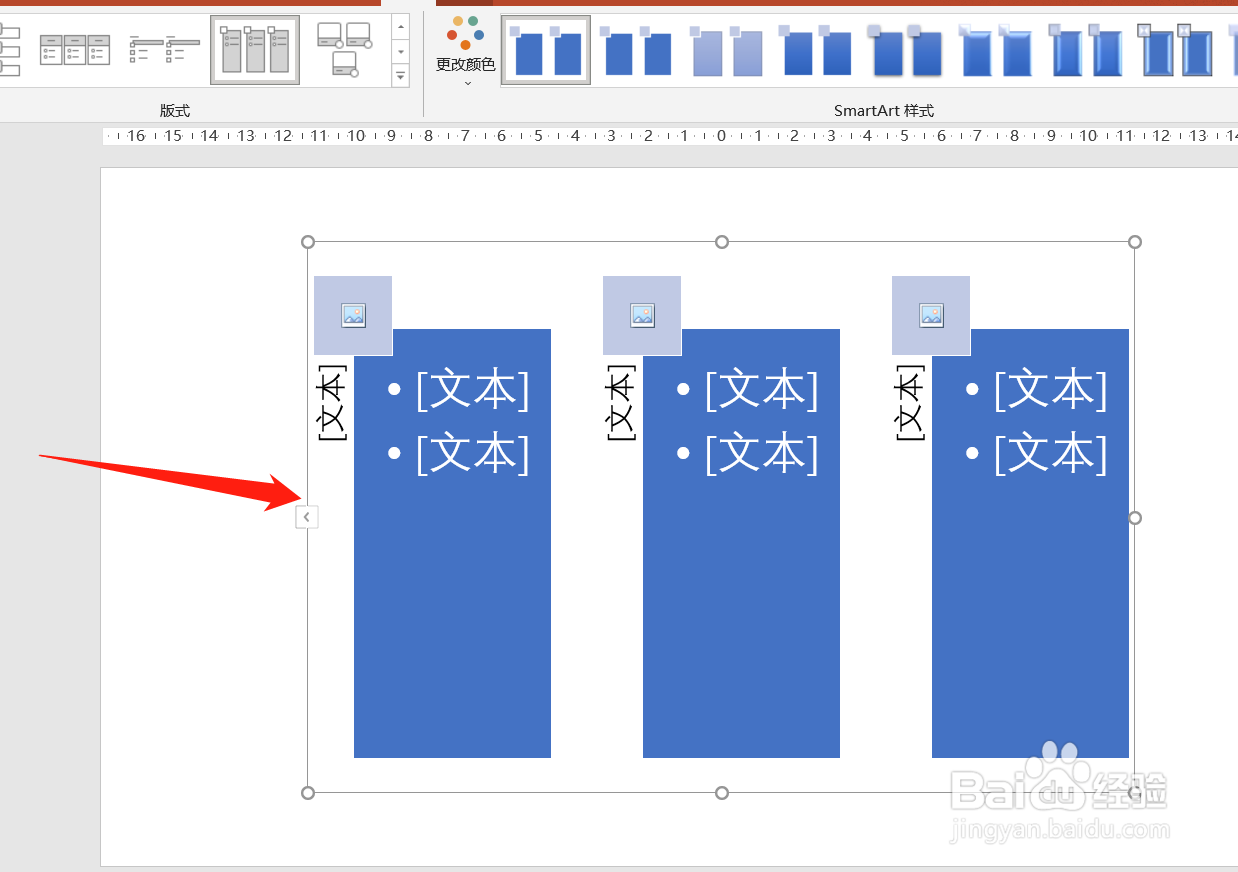Image resolution: width=1238 pixels, height=872 pixels.
Task: Click the right-middle handle of SmartArt frame
Action: (x=1134, y=518)
